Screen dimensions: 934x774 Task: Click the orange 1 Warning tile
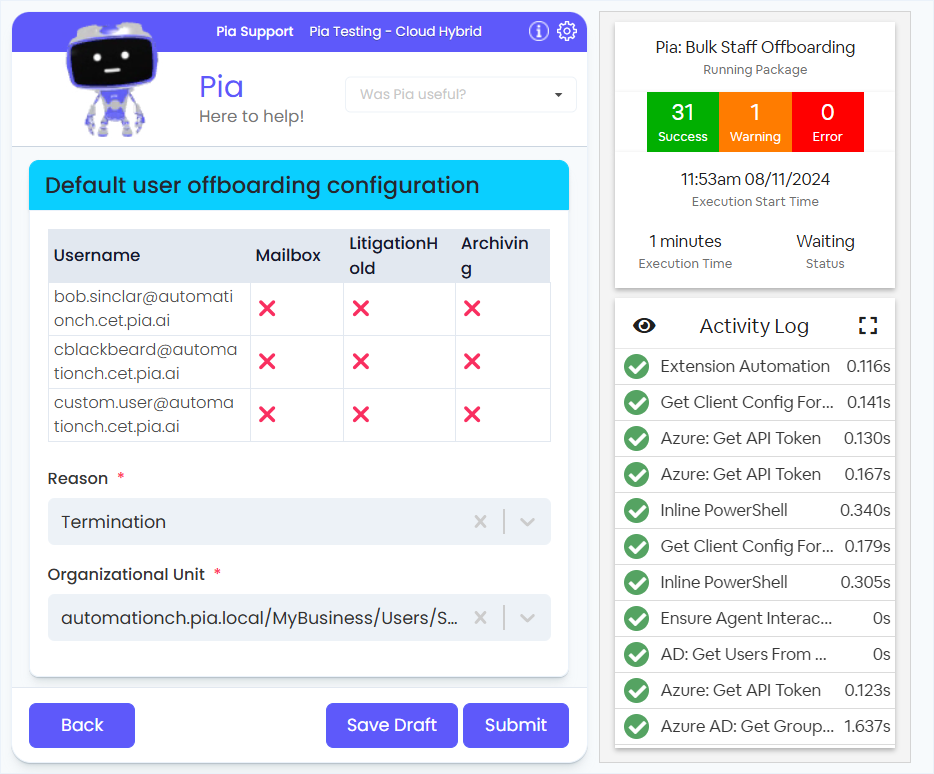(755, 122)
